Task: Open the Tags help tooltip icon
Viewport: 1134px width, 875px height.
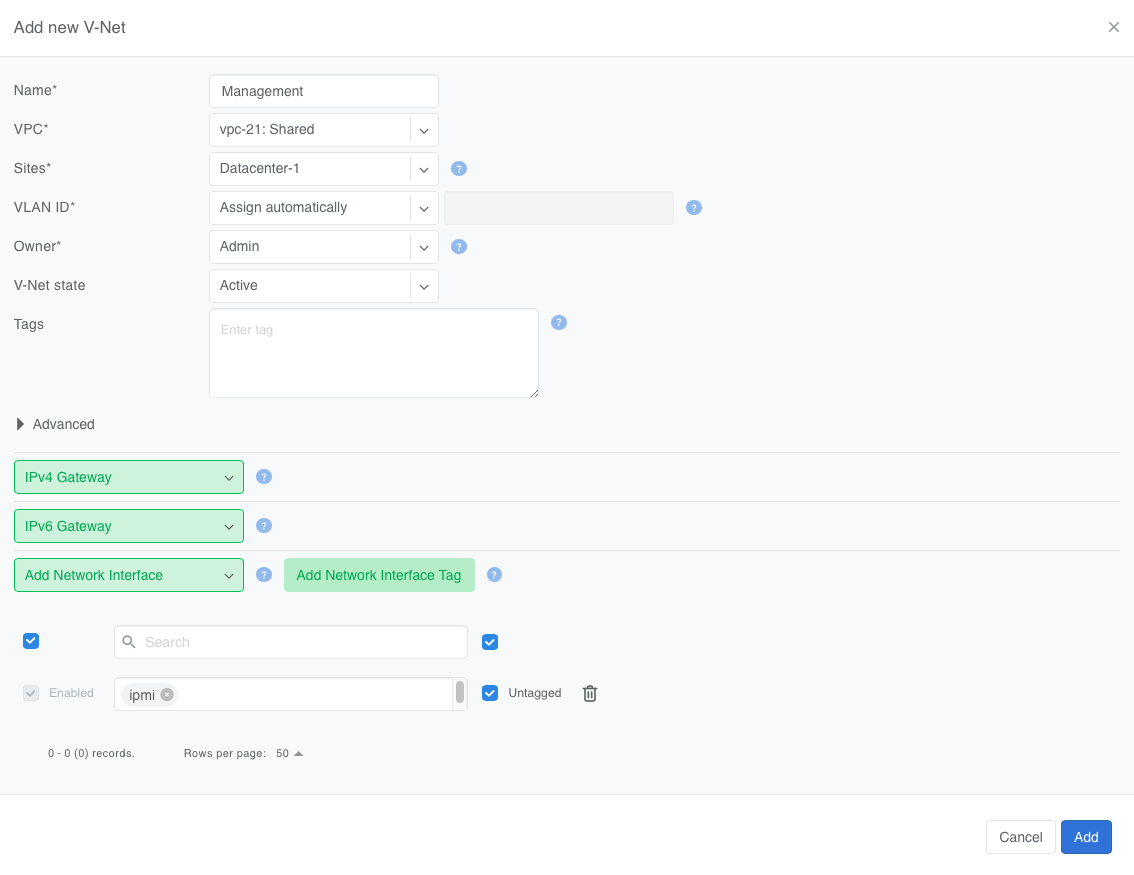Action: (x=558, y=322)
